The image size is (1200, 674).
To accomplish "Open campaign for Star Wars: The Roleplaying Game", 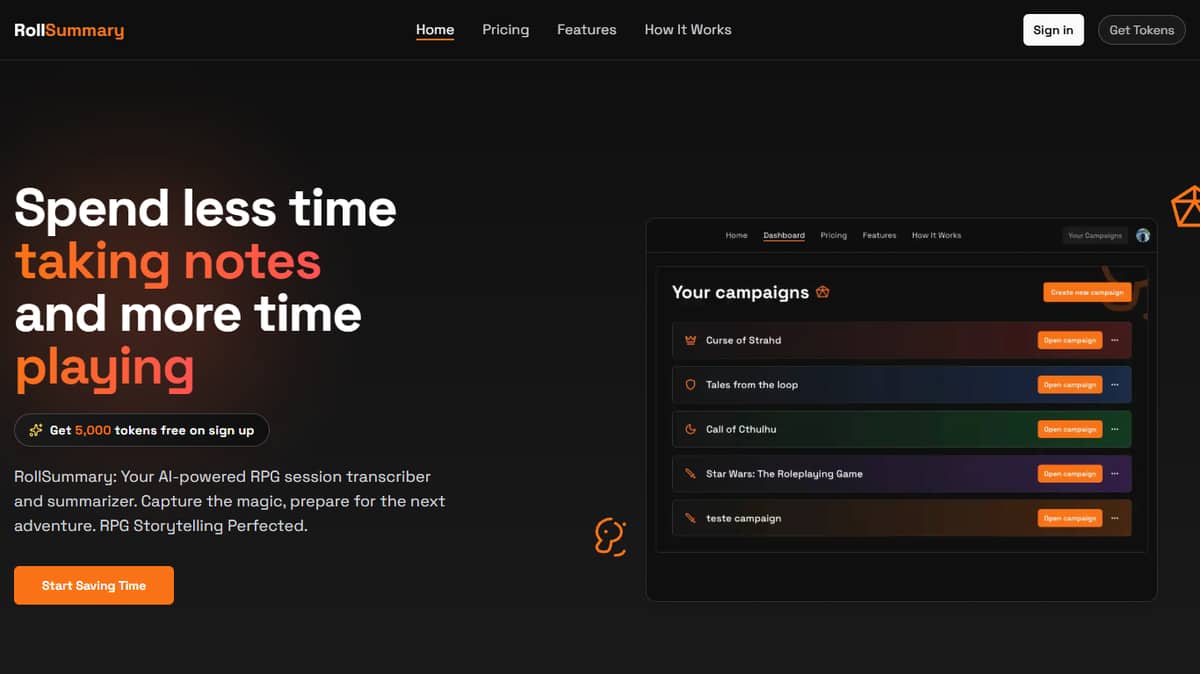I will point(1070,474).
